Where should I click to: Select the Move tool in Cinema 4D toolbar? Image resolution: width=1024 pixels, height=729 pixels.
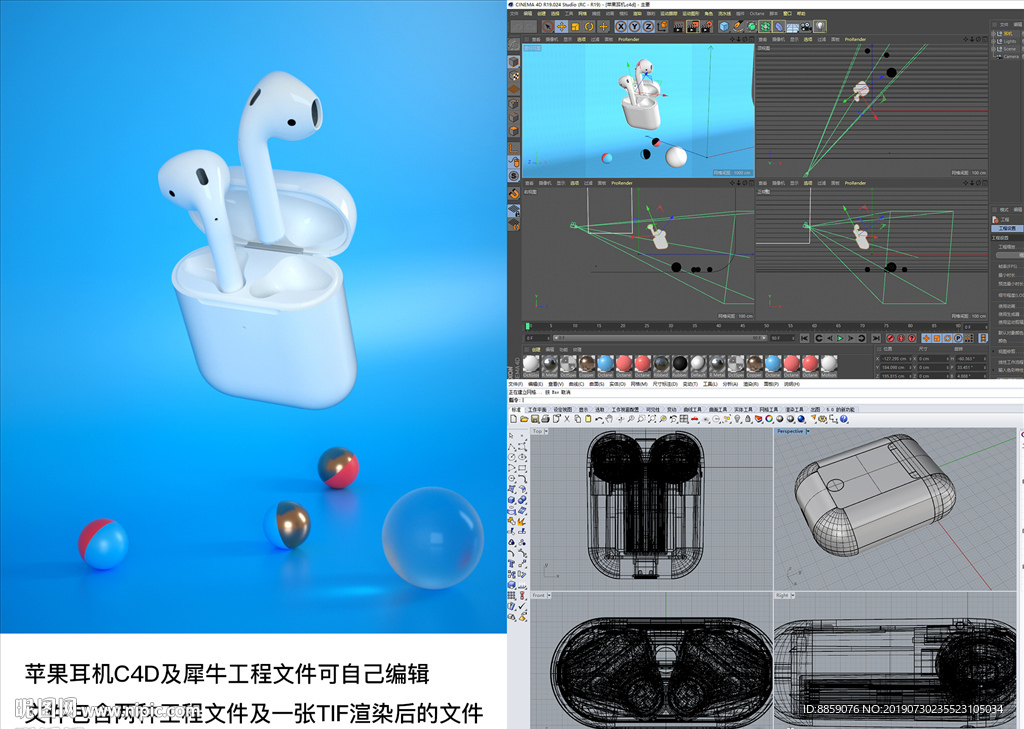coord(562,26)
